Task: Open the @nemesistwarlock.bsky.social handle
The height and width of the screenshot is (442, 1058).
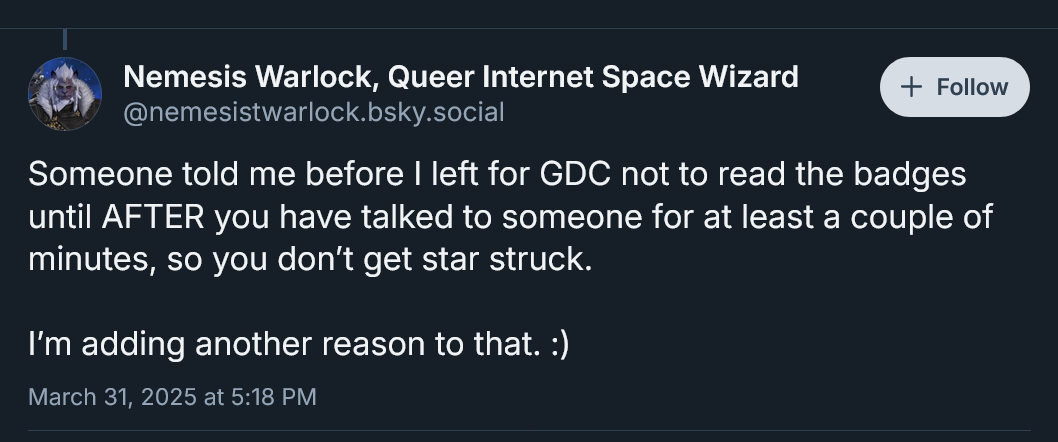Action: (x=313, y=111)
